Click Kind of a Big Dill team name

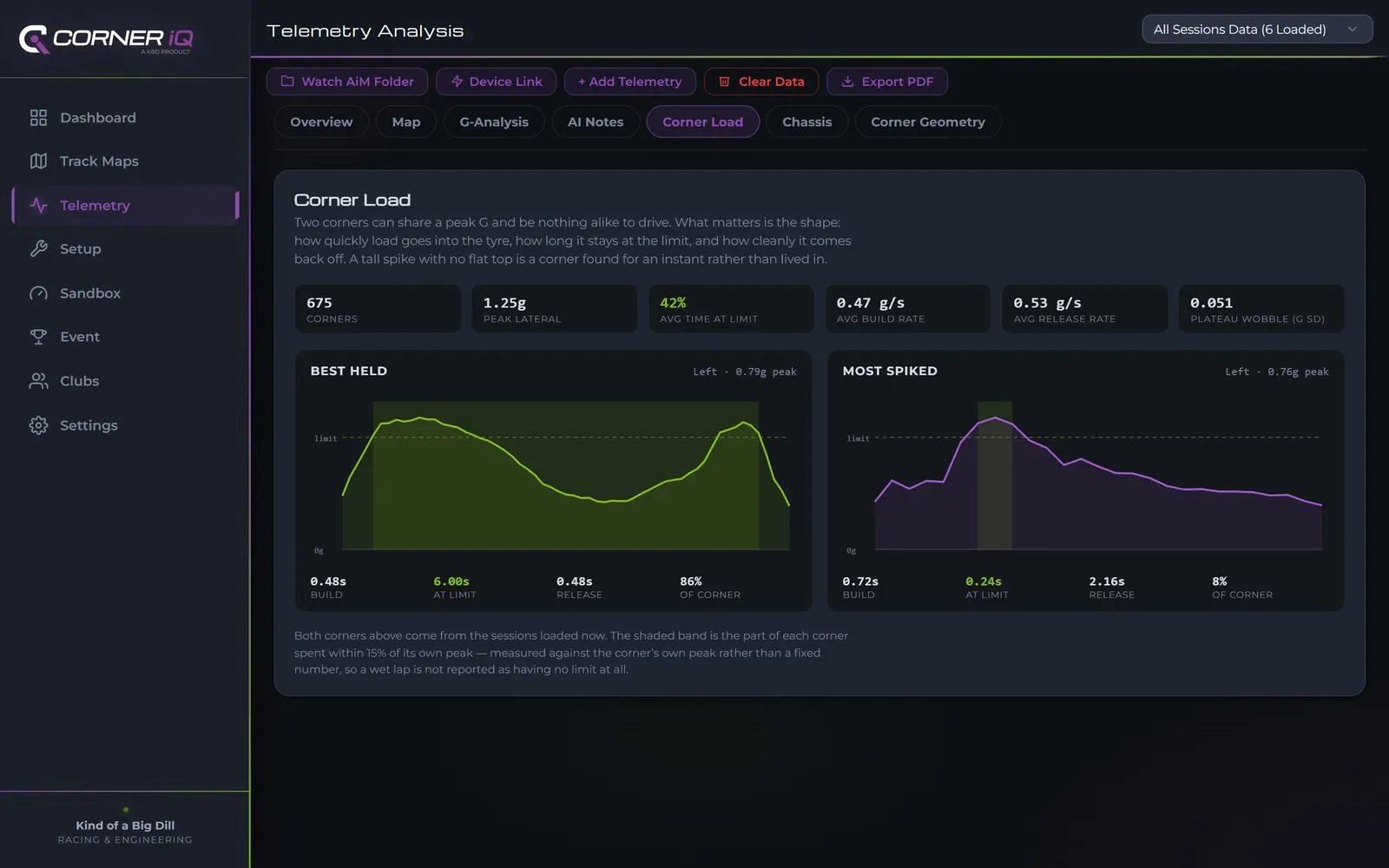click(x=125, y=825)
